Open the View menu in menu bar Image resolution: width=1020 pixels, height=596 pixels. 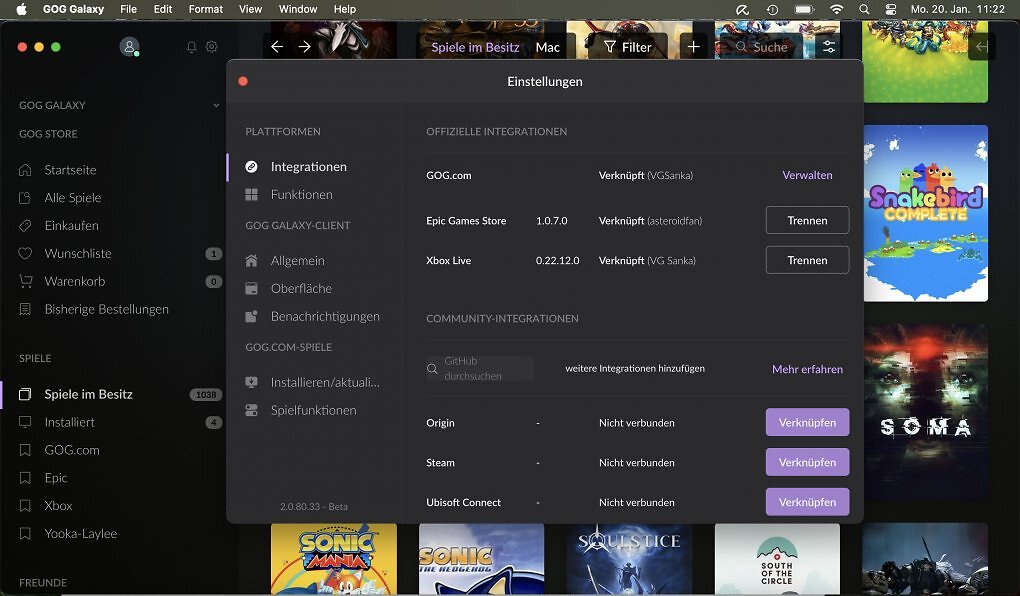(x=250, y=9)
